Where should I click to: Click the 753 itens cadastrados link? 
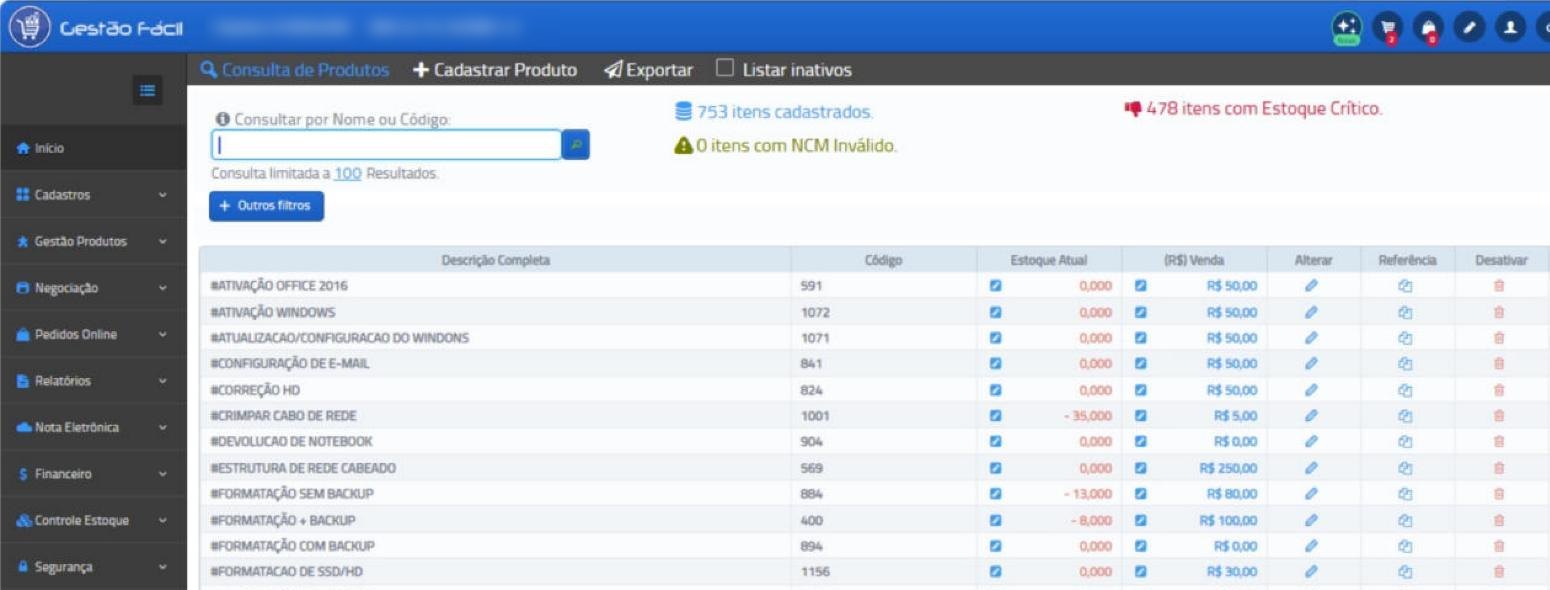click(774, 112)
